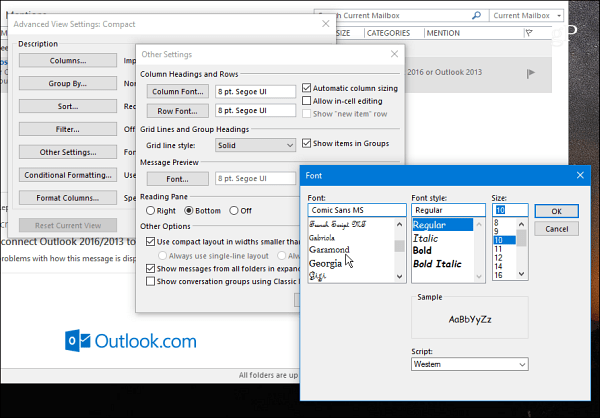Open Format Columns...

coord(68,198)
